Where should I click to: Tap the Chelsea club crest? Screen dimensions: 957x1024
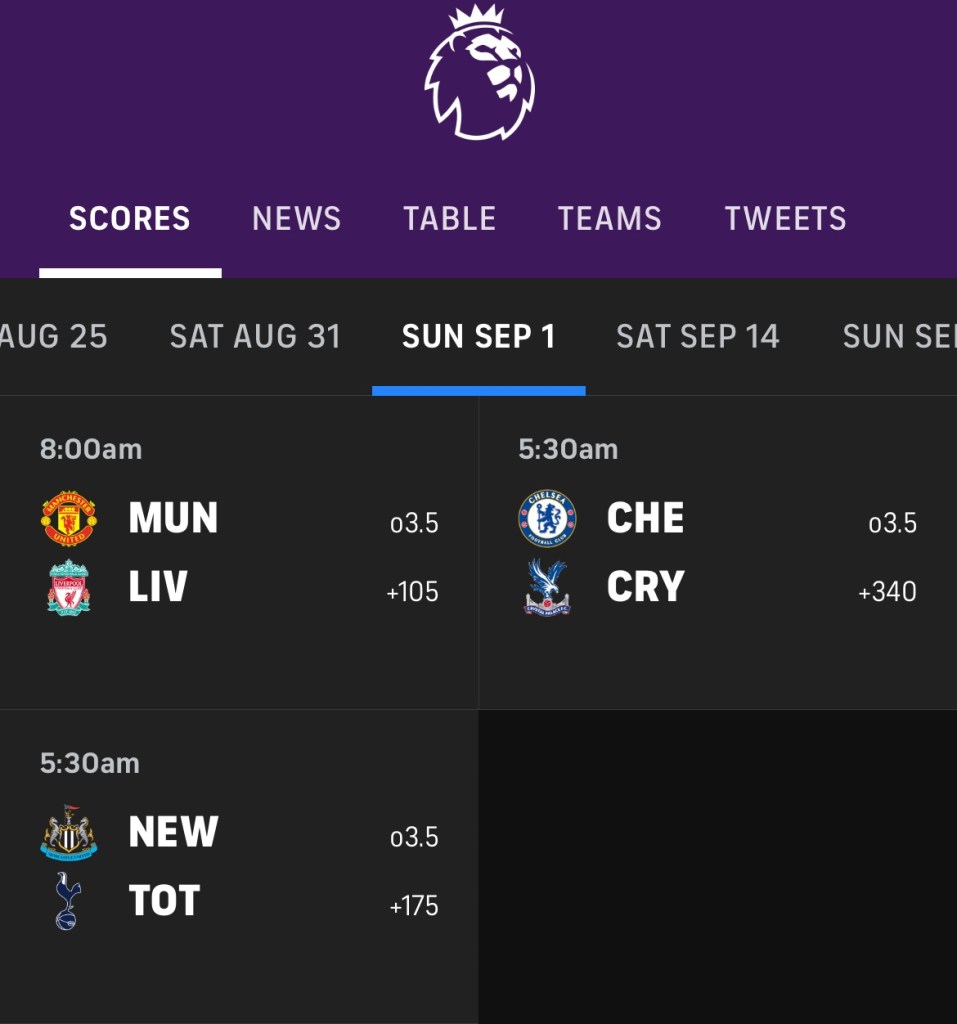pos(547,518)
